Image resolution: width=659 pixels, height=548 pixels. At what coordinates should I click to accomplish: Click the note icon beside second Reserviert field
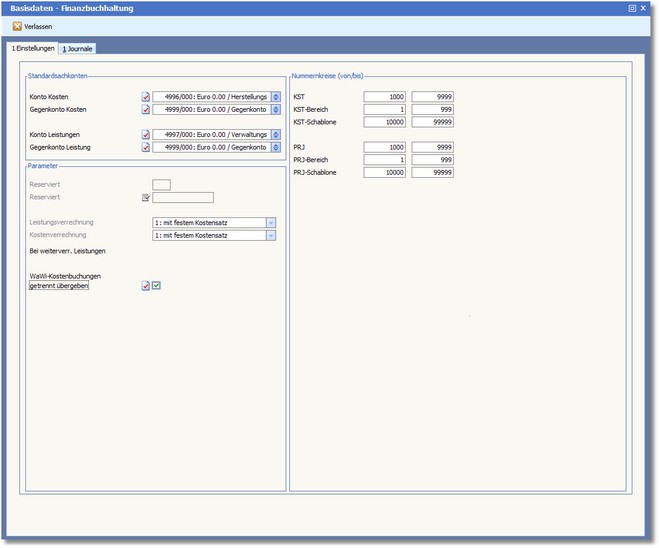(146, 198)
